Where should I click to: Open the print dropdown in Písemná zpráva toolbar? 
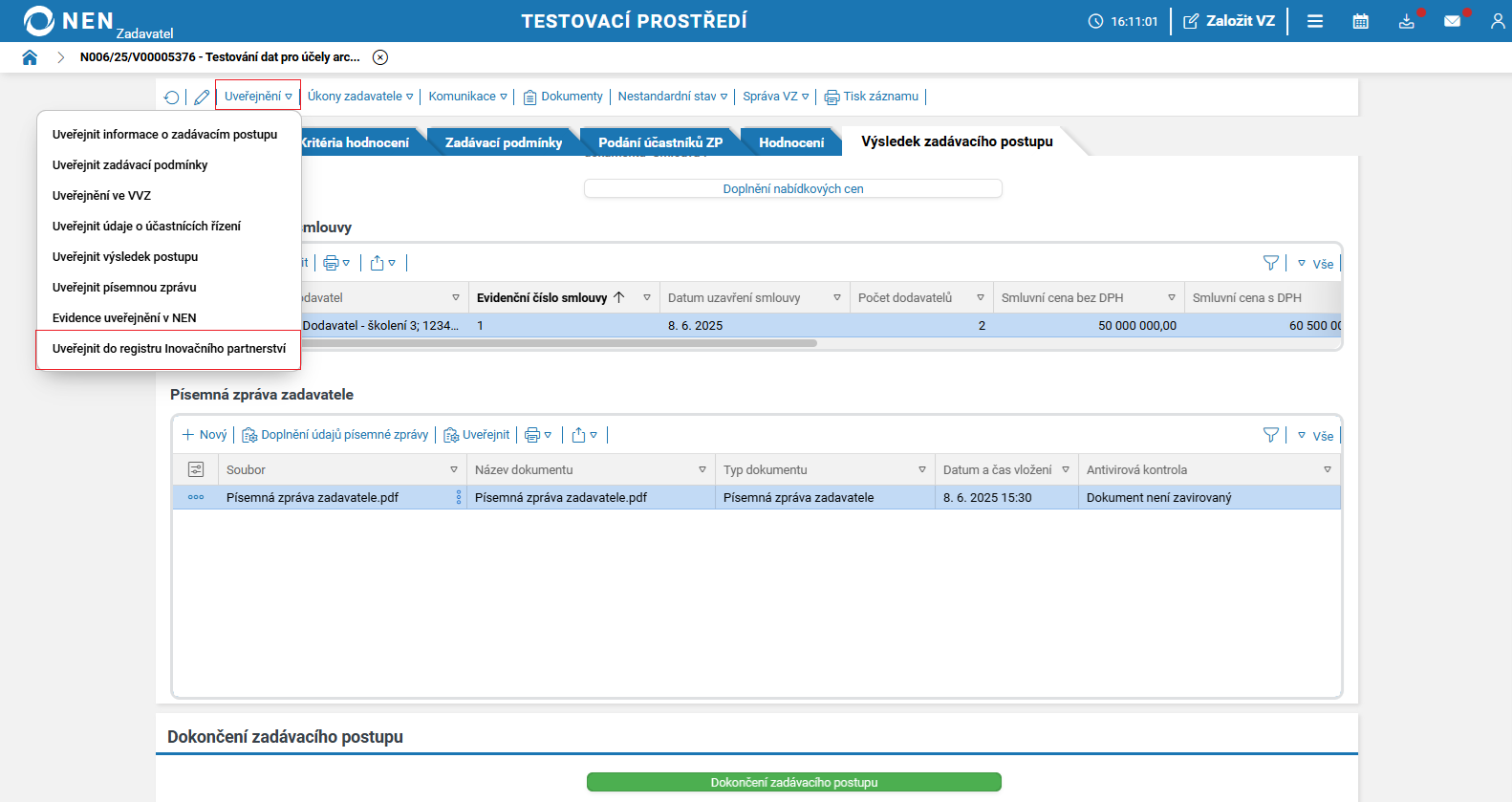click(538, 435)
